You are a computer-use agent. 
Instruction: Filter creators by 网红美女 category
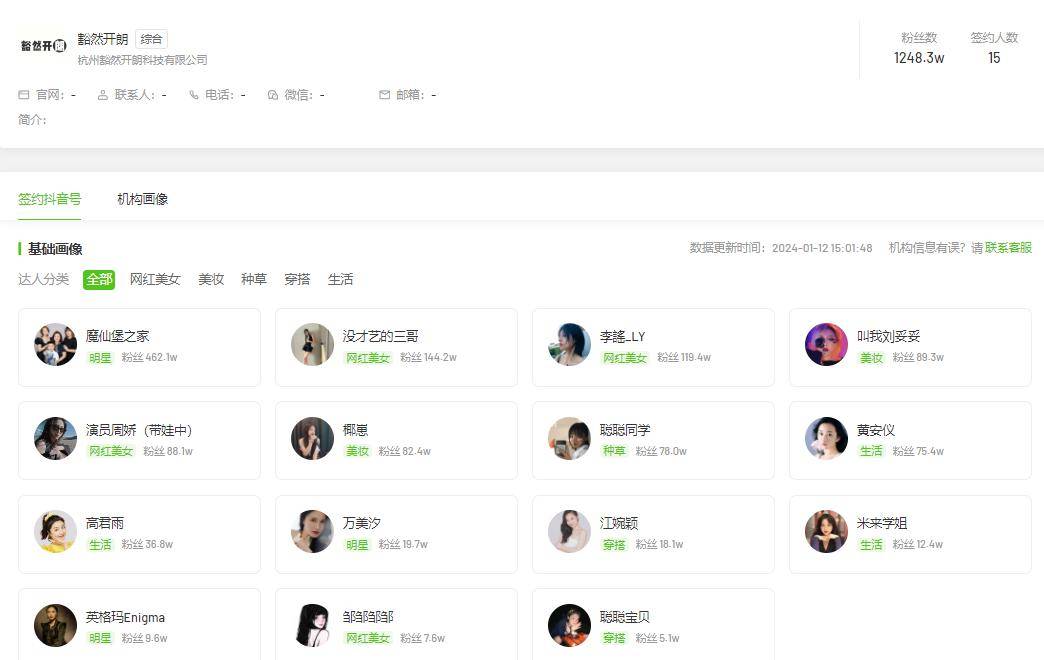point(155,280)
